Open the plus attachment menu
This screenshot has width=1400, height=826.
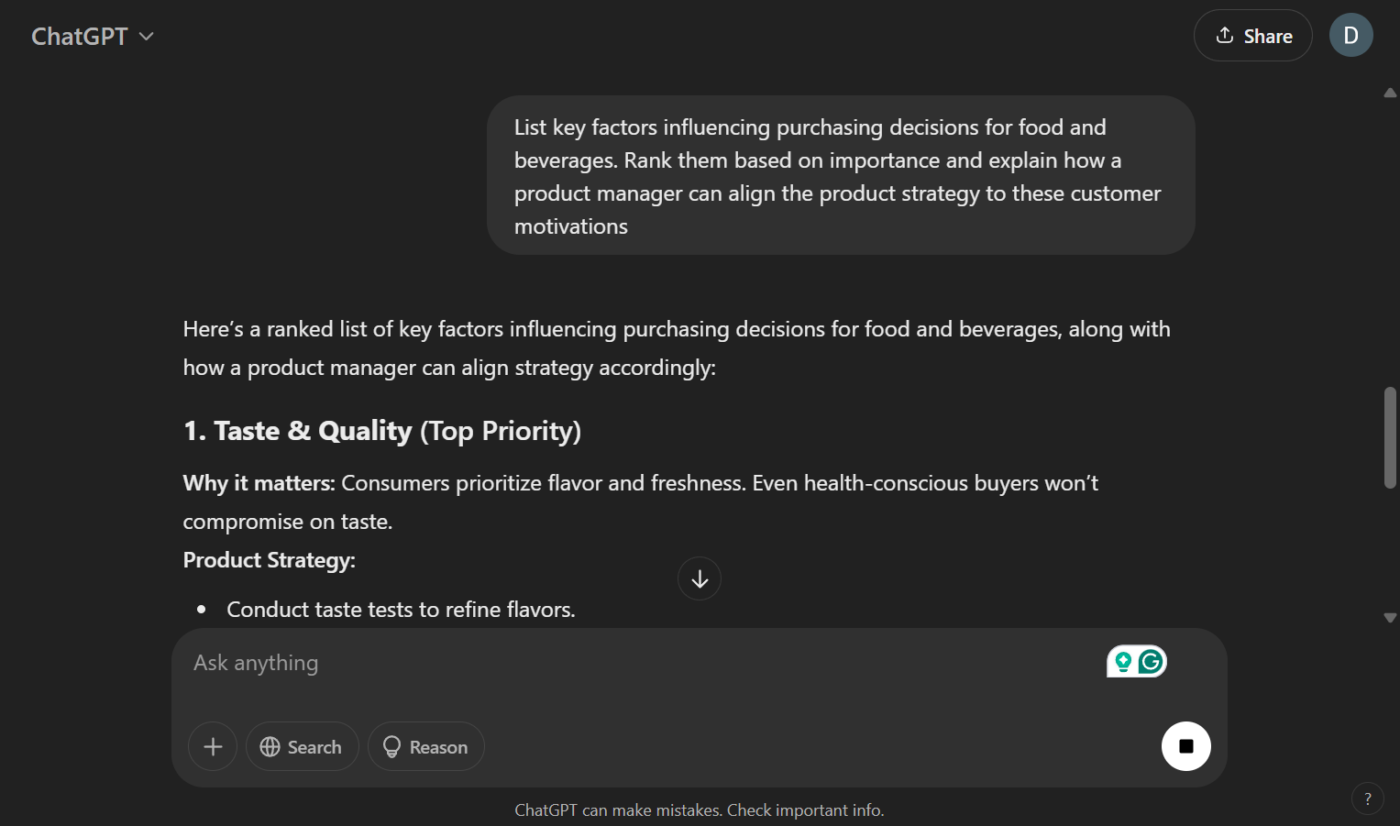[213, 747]
